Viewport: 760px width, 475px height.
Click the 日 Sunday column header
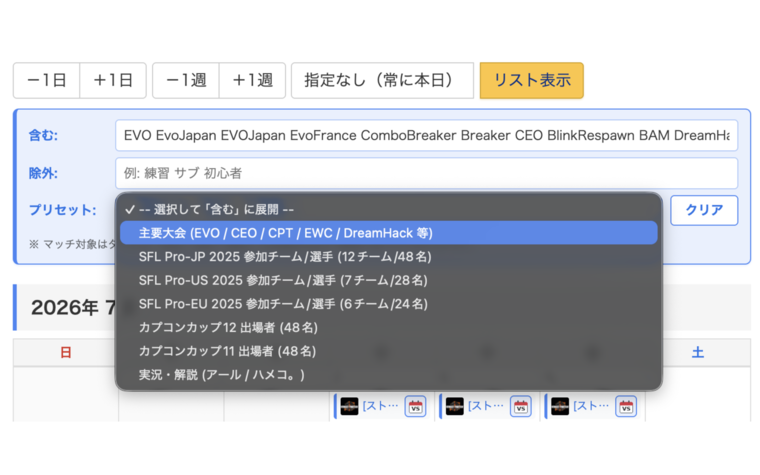pos(66,352)
